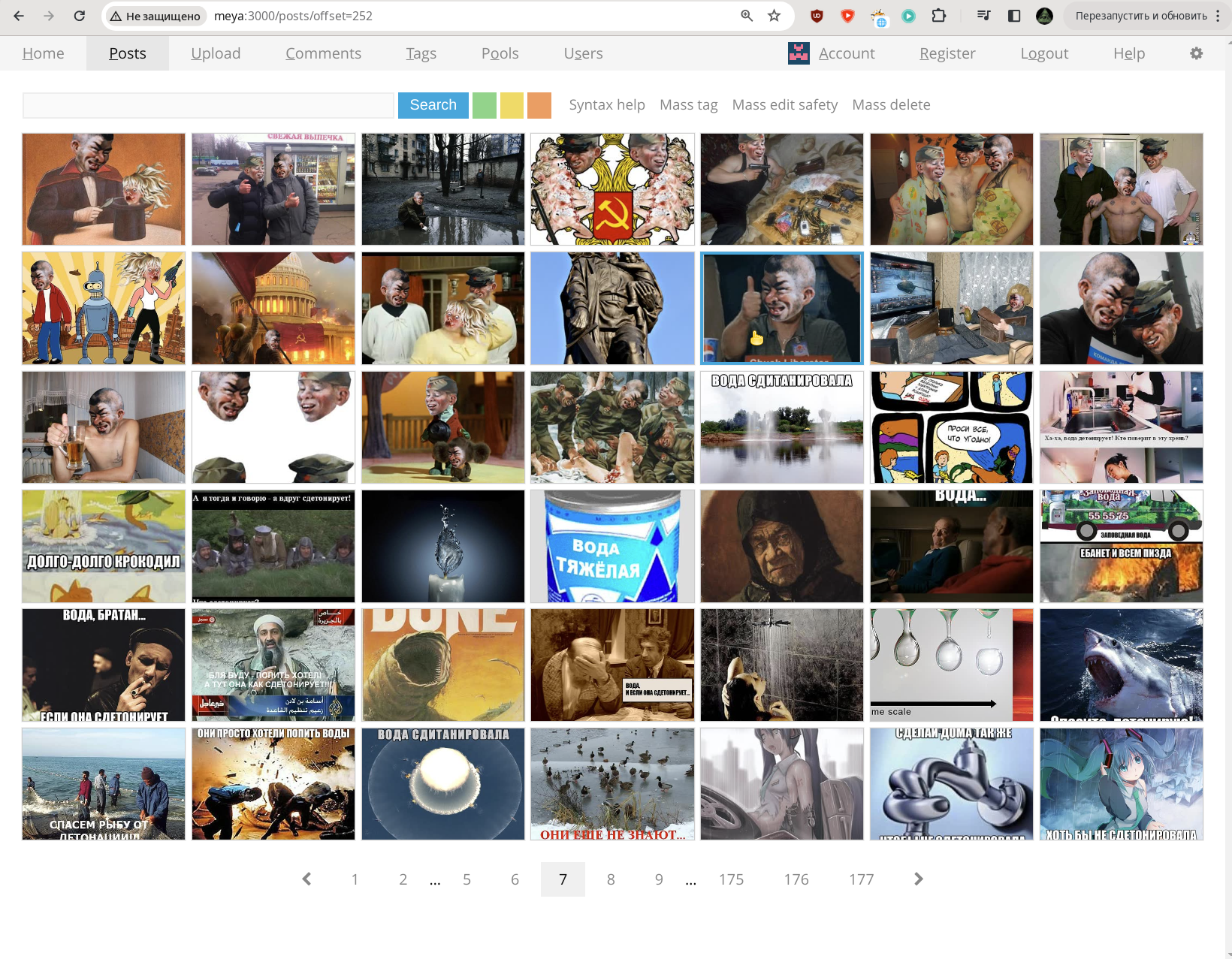Go back to the previous browser page
The height and width of the screenshot is (959, 1232).
19,16
